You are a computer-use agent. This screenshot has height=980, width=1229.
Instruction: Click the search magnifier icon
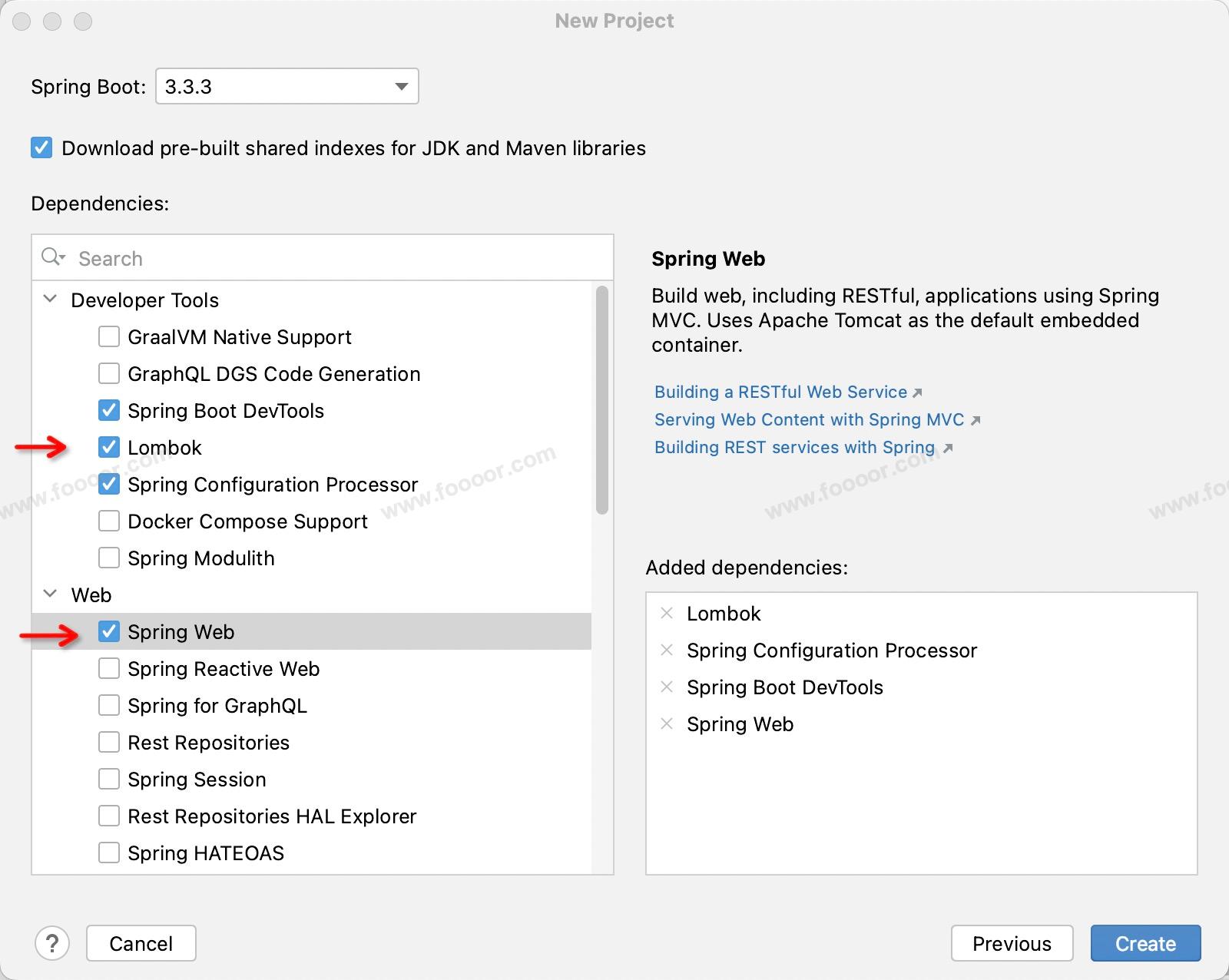click(52, 257)
